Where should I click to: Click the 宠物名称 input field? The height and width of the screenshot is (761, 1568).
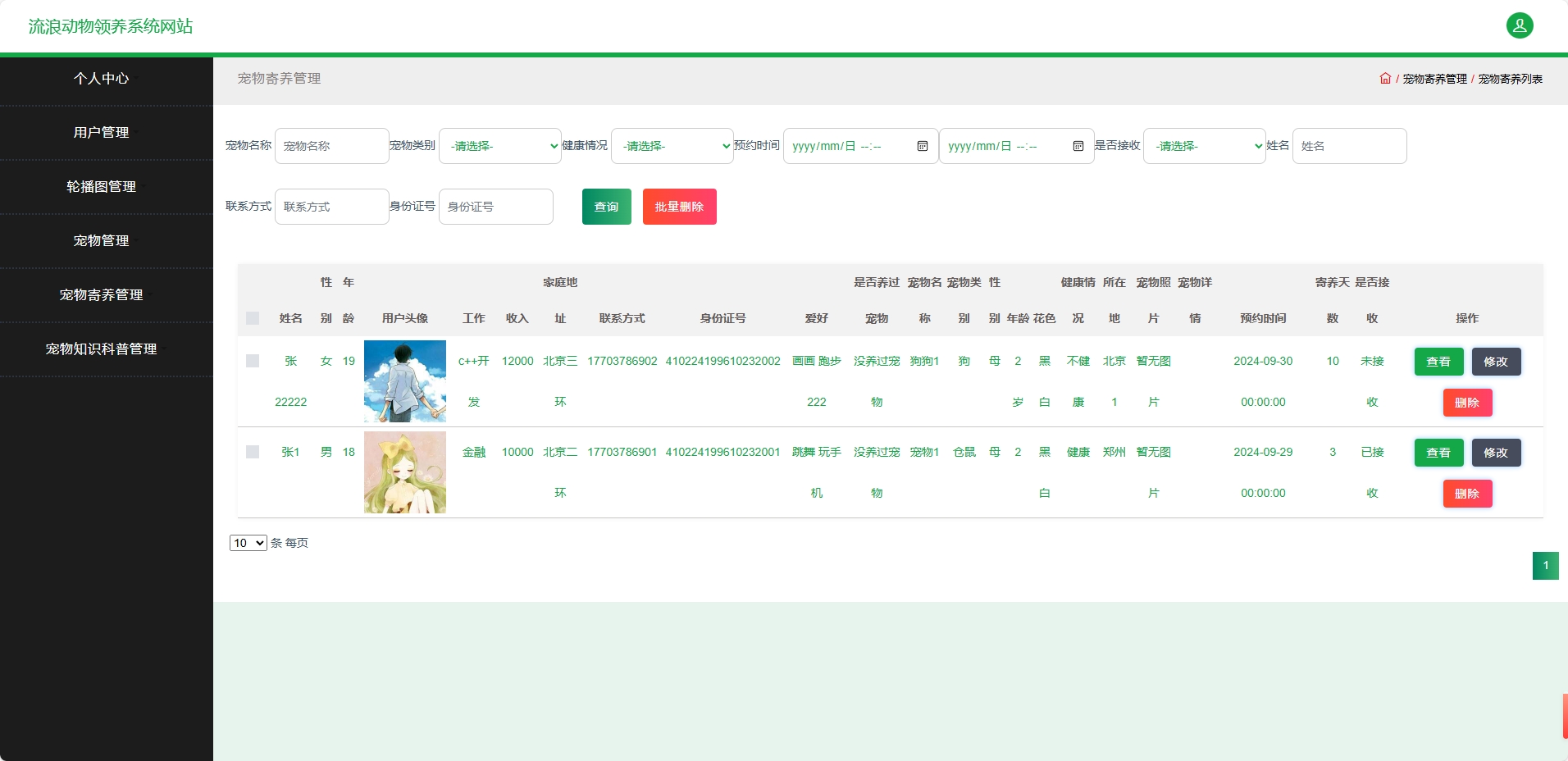331,146
